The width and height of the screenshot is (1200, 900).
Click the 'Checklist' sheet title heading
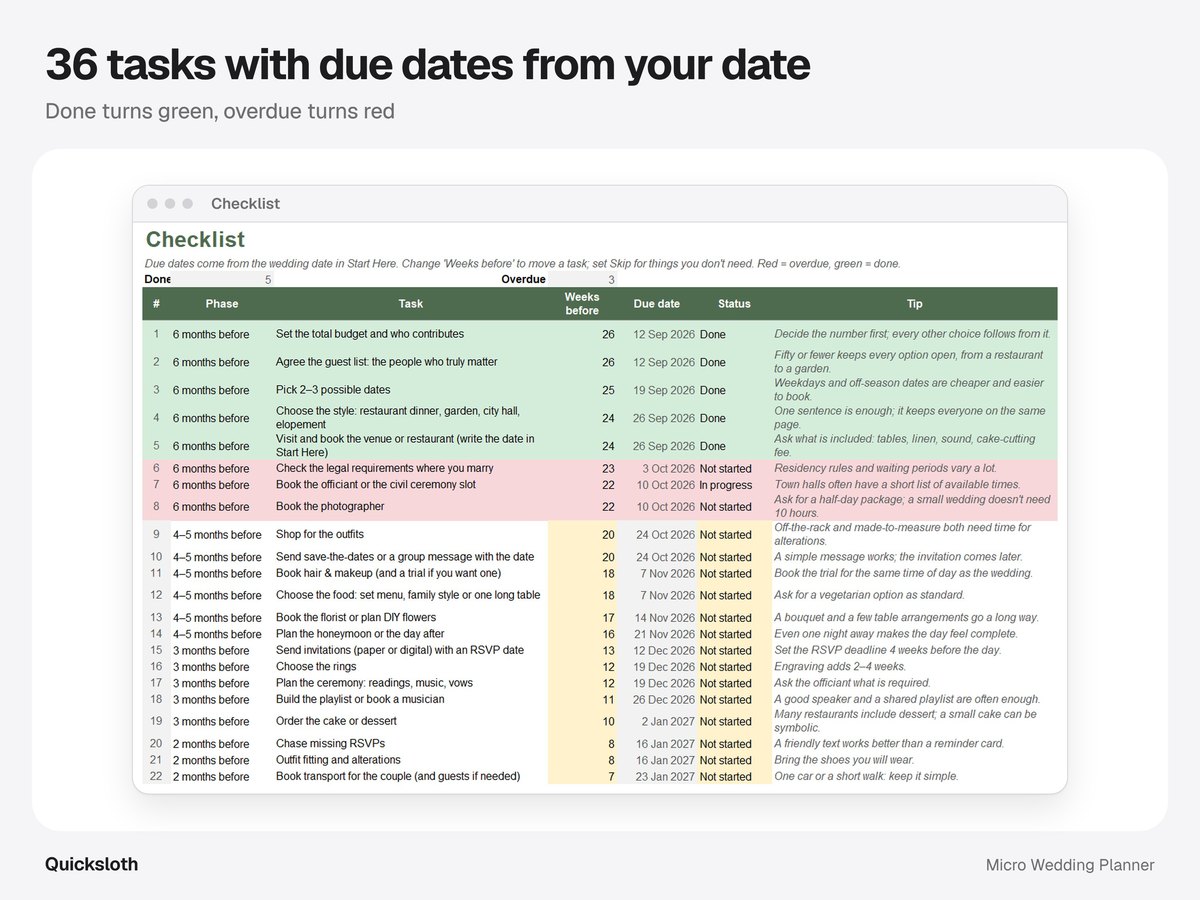point(195,240)
